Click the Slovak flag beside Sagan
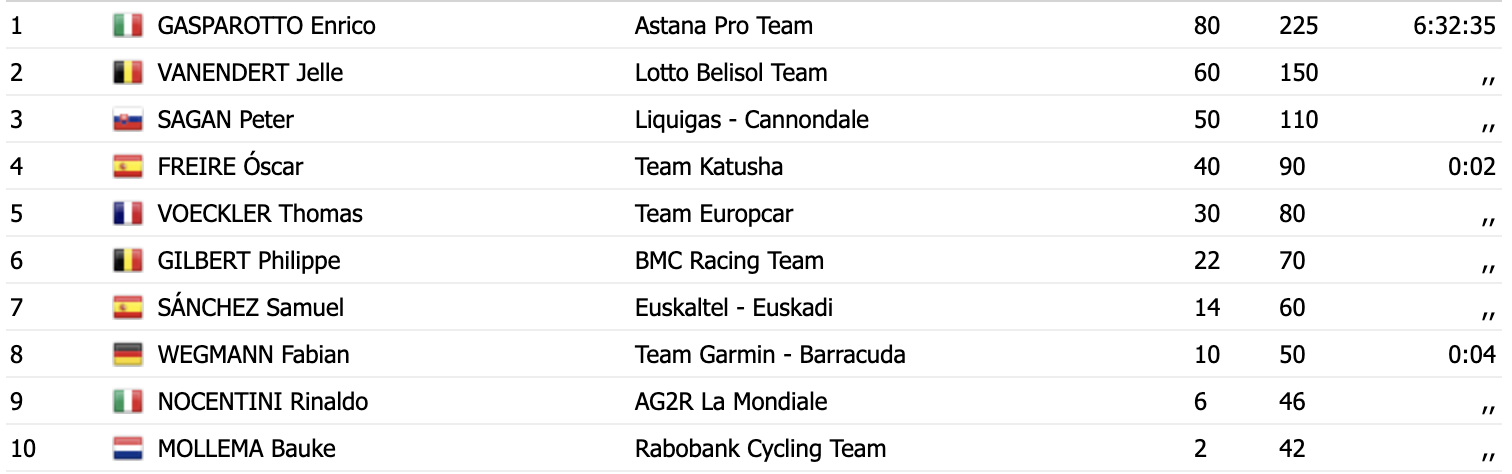 [127, 120]
